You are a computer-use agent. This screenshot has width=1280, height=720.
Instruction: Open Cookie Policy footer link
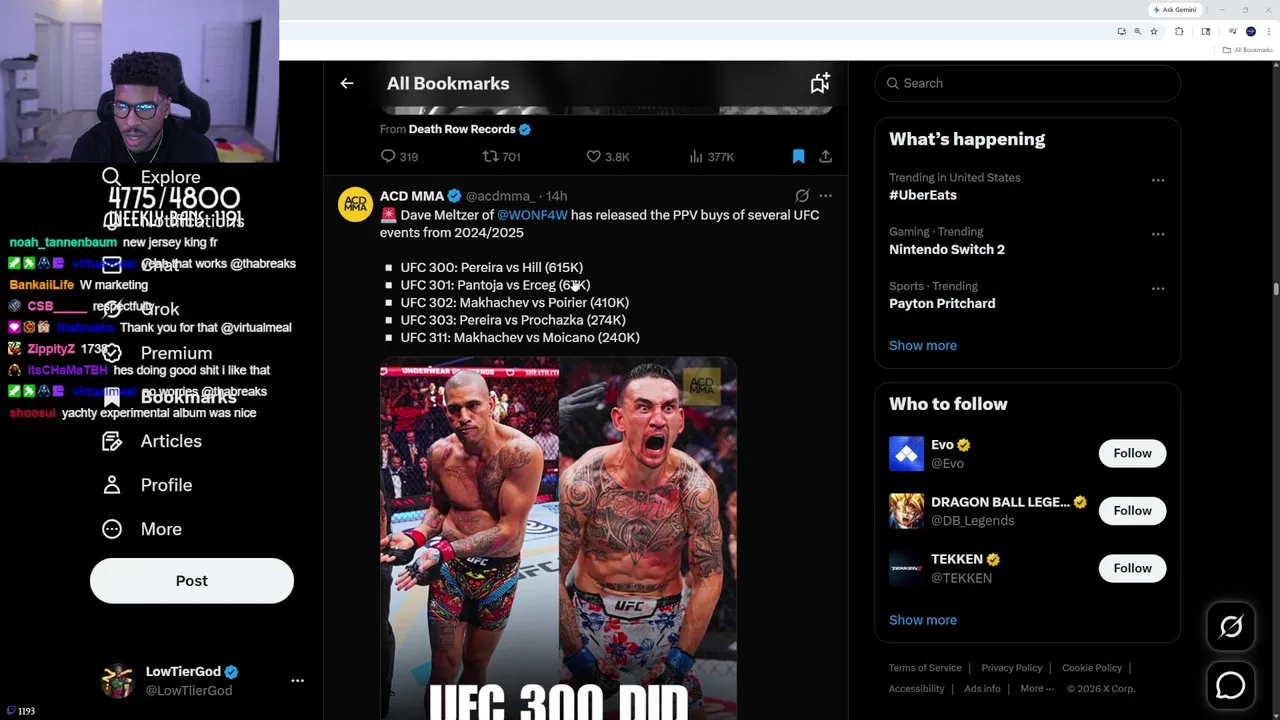[1092, 668]
